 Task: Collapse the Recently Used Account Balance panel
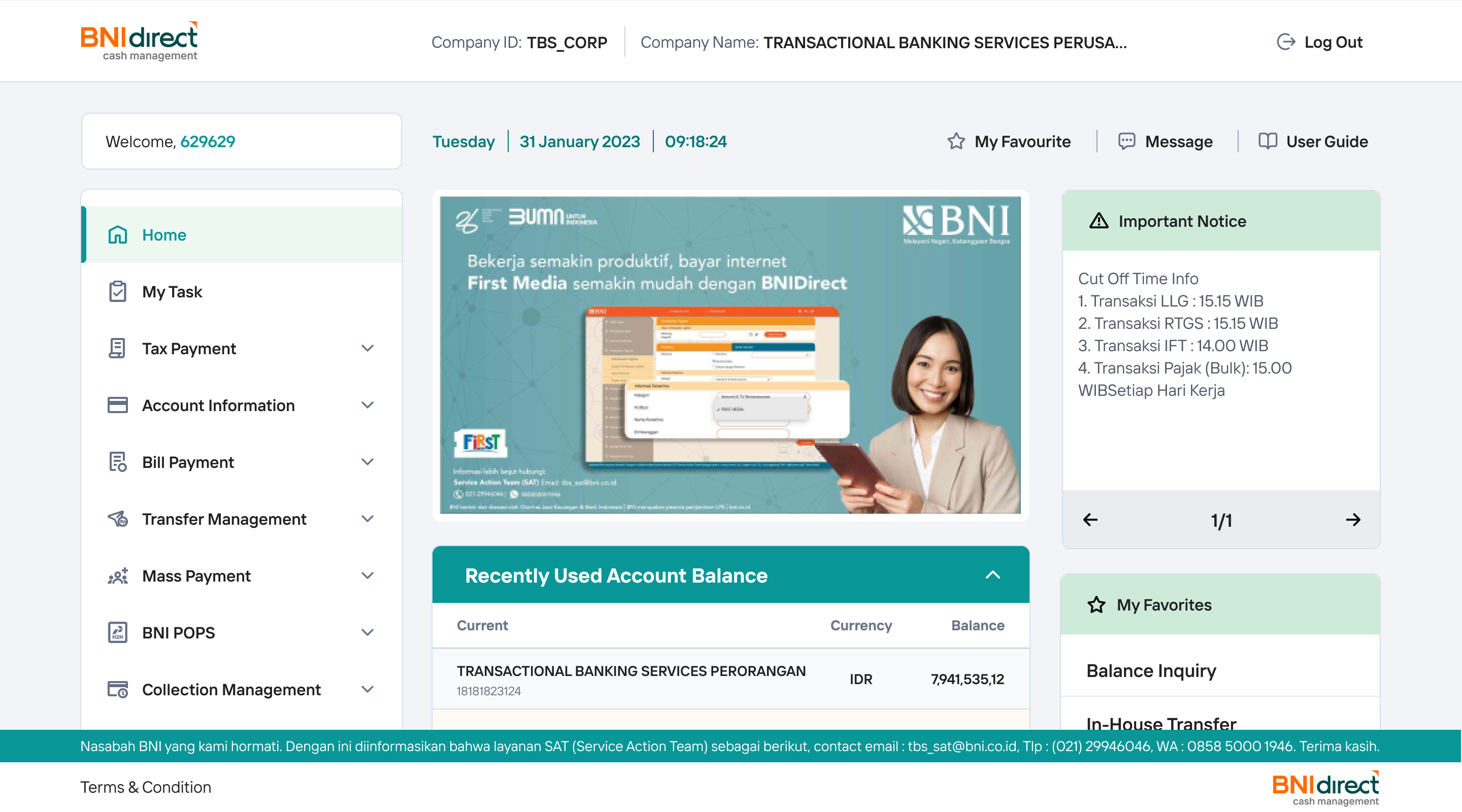tap(993, 575)
